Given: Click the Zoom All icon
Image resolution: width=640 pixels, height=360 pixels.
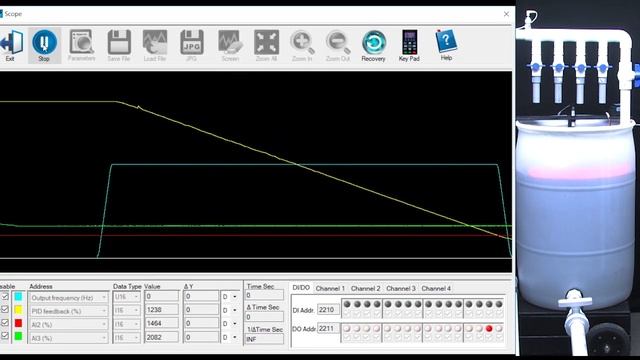Looking at the screenshot, I should point(266,46).
